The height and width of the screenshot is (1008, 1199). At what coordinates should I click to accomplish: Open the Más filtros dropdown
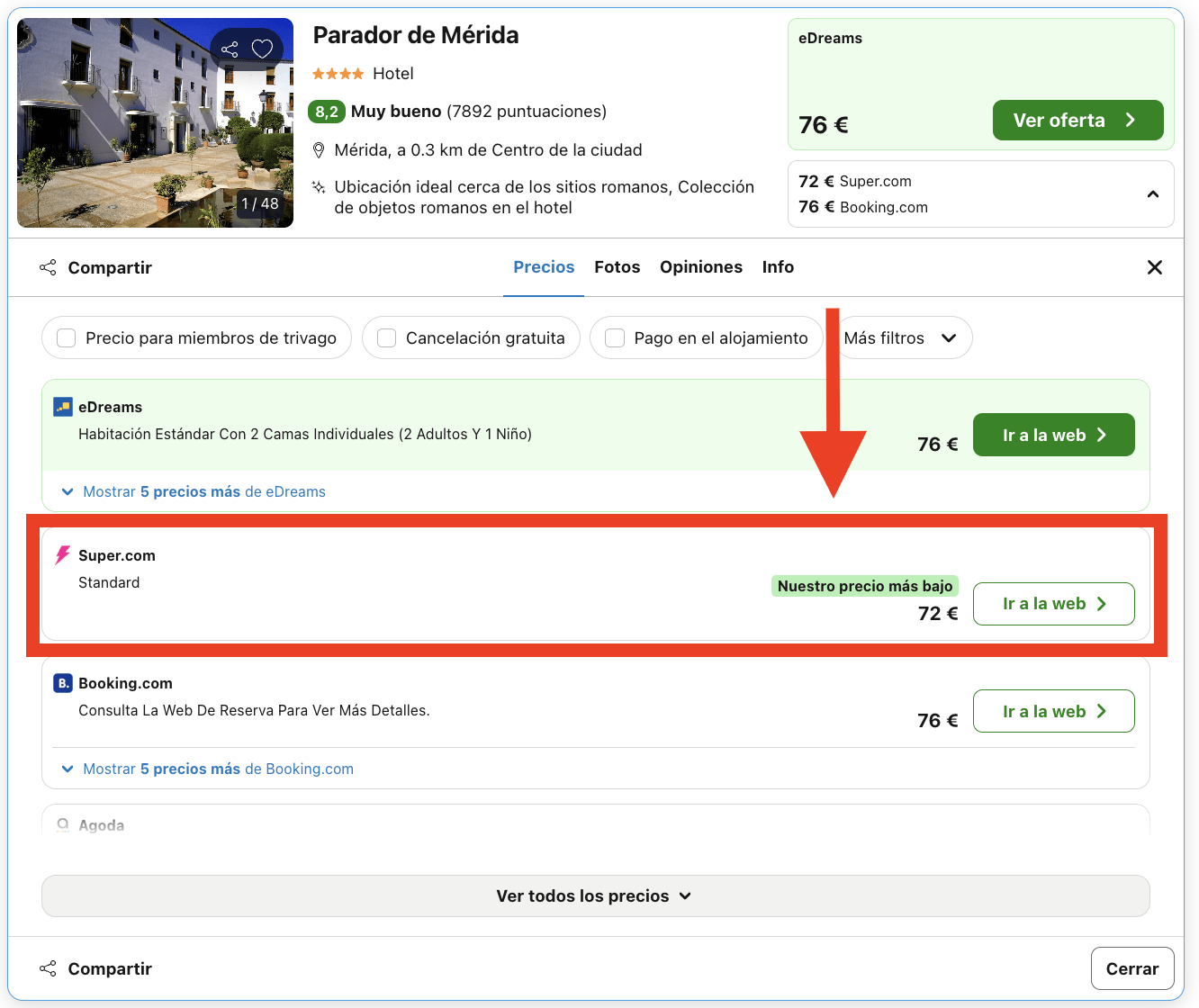[901, 337]
